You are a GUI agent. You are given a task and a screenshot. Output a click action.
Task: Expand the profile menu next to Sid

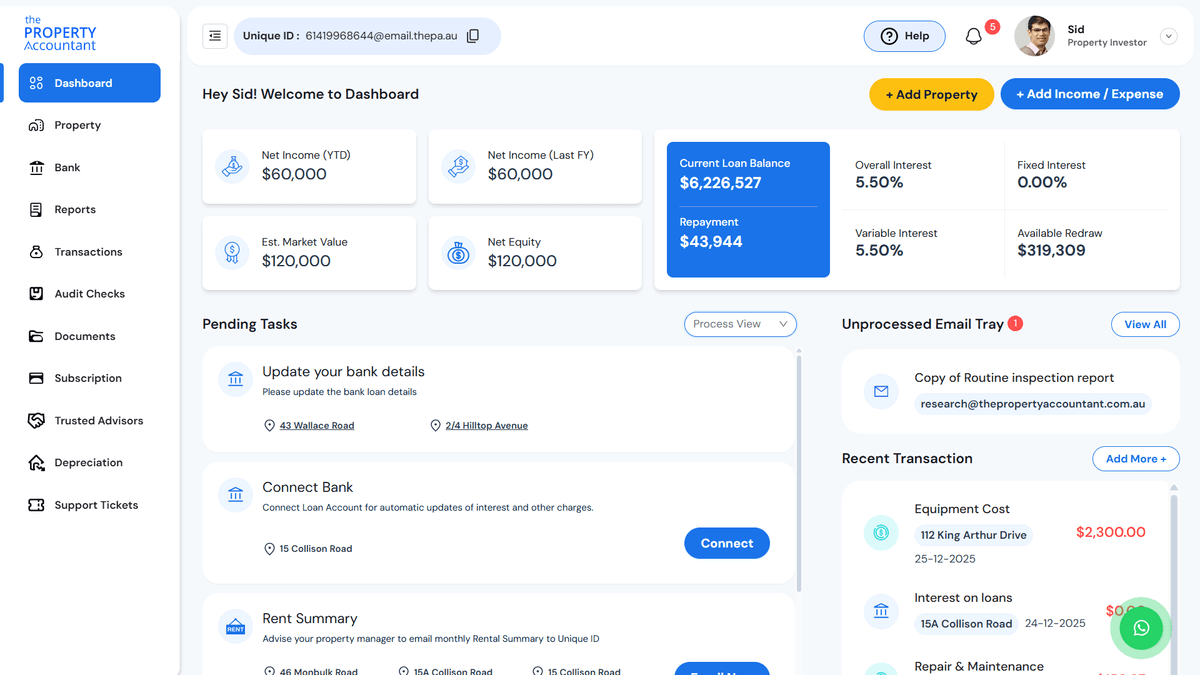(1166, 35)
